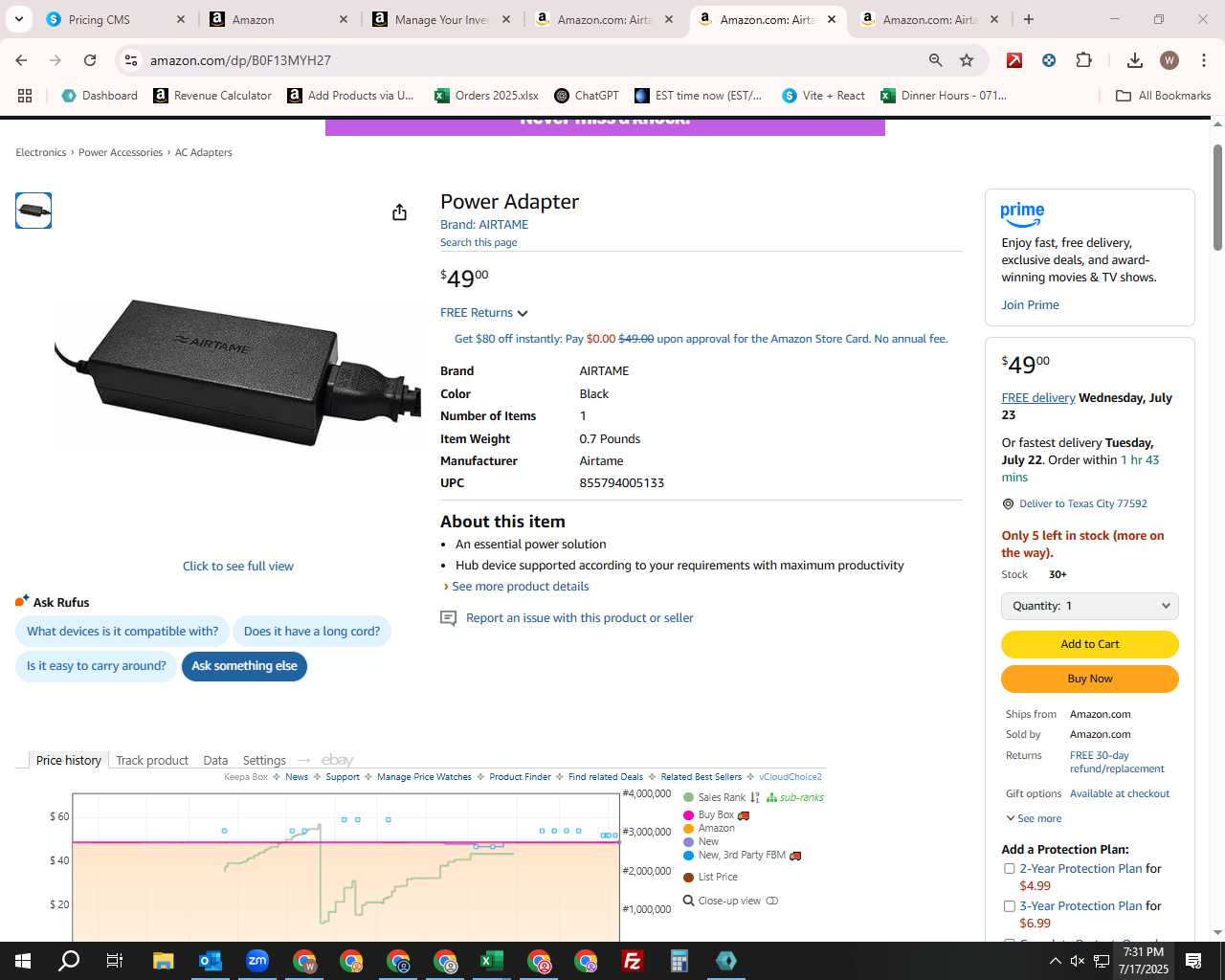Click the Buy Now button
The image size is (1225, 980).
(1089, 679)
